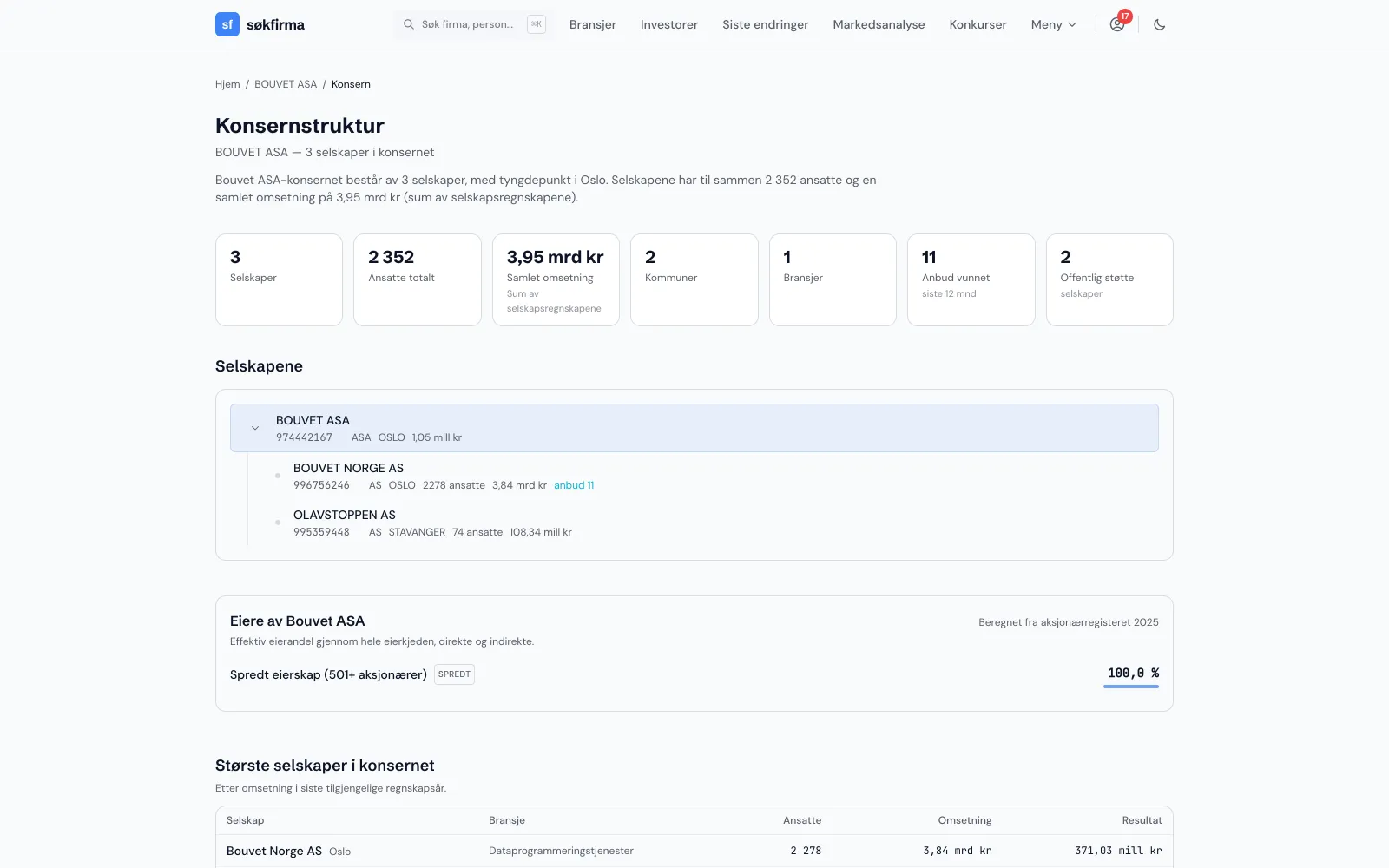The width and height of the screenshot is (1389, 868).
Task: Click the 3,95 mrd kr Samlet omsetning card
Action: click(556, 279)
